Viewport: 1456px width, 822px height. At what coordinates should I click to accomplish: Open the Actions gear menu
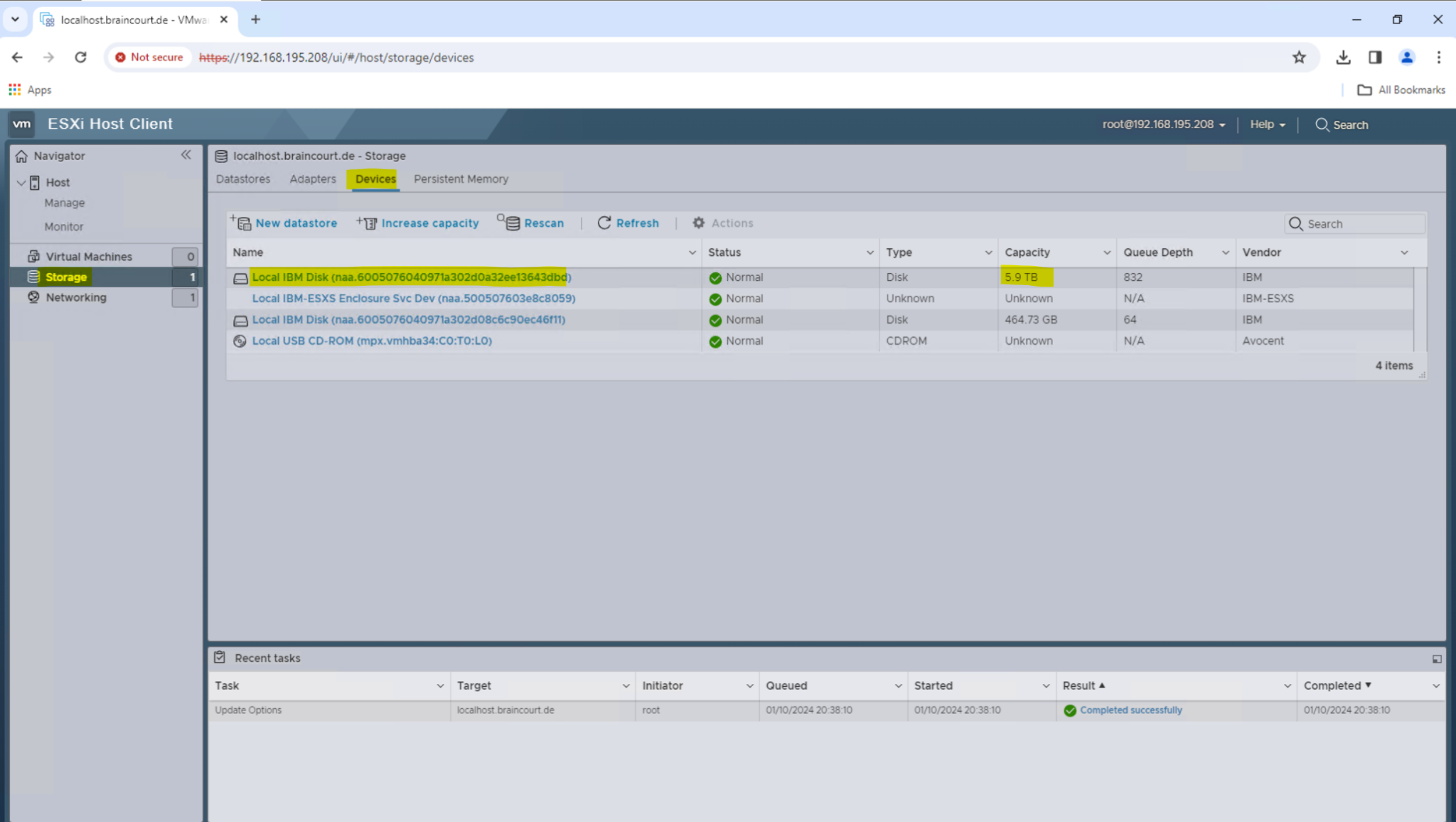coord(699,223)
